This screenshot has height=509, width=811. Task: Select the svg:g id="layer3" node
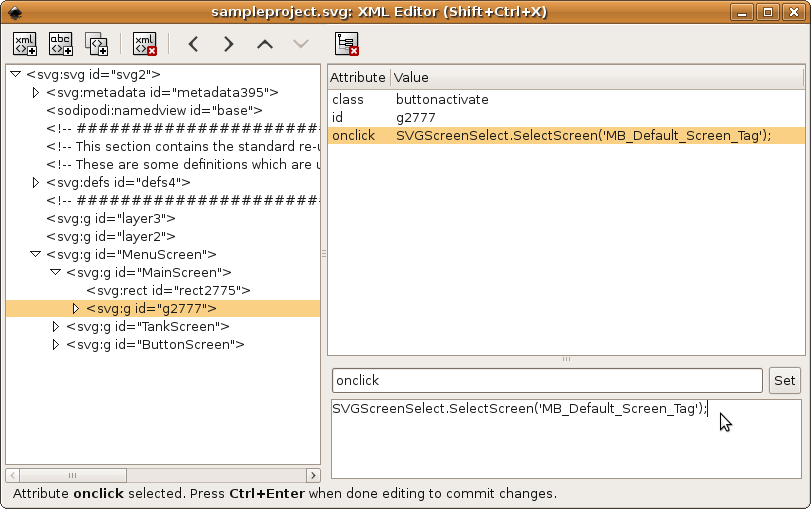coord(111,219)
